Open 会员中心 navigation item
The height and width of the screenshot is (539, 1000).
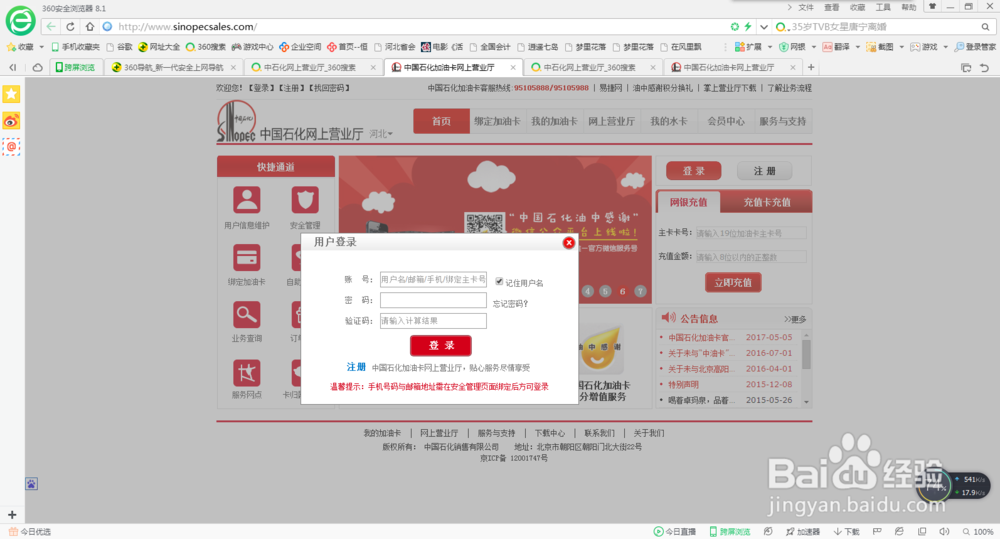click(726, 121)
